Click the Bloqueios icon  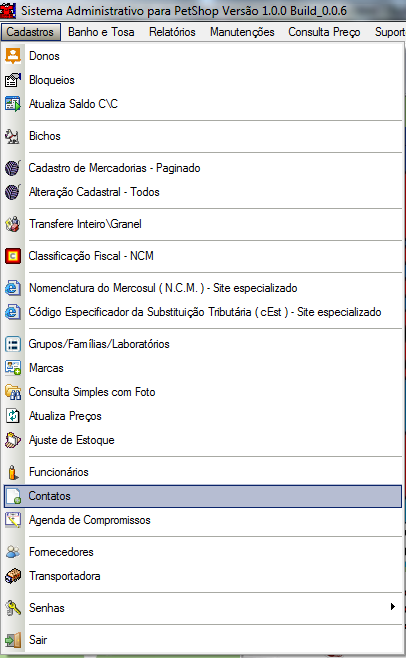coord(13,80)
